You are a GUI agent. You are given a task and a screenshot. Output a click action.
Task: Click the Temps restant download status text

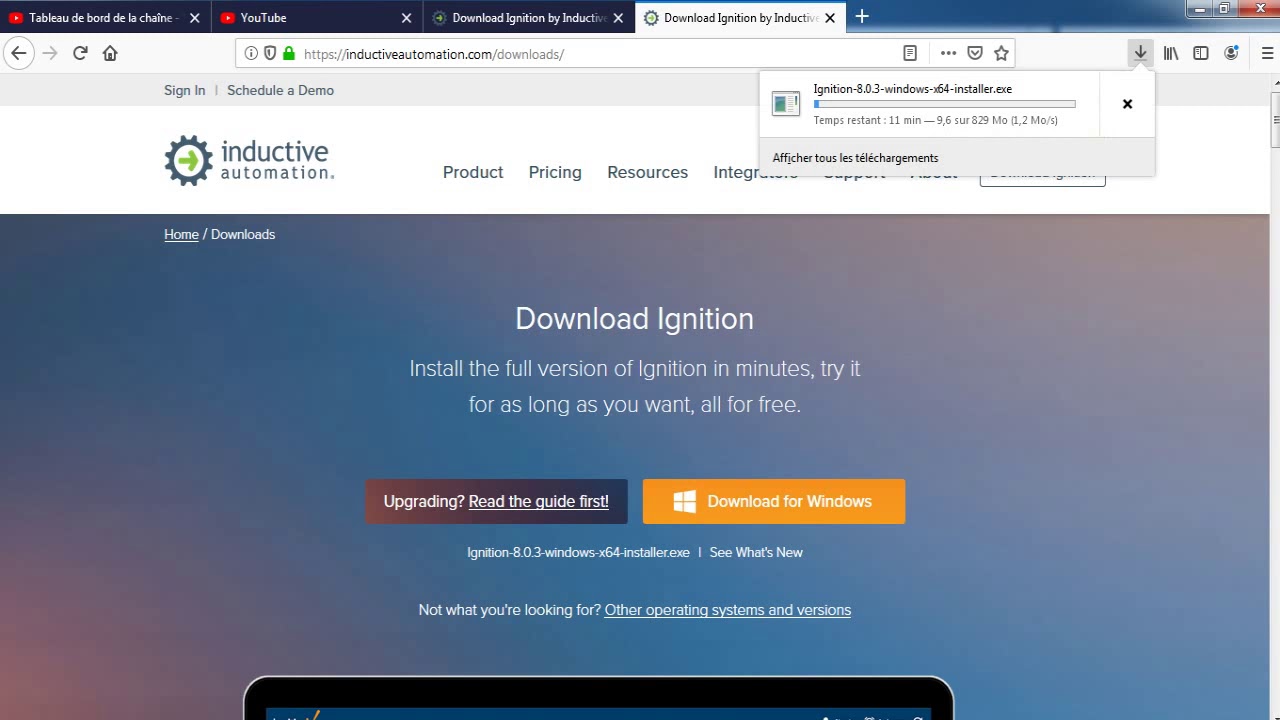(935, 120)
